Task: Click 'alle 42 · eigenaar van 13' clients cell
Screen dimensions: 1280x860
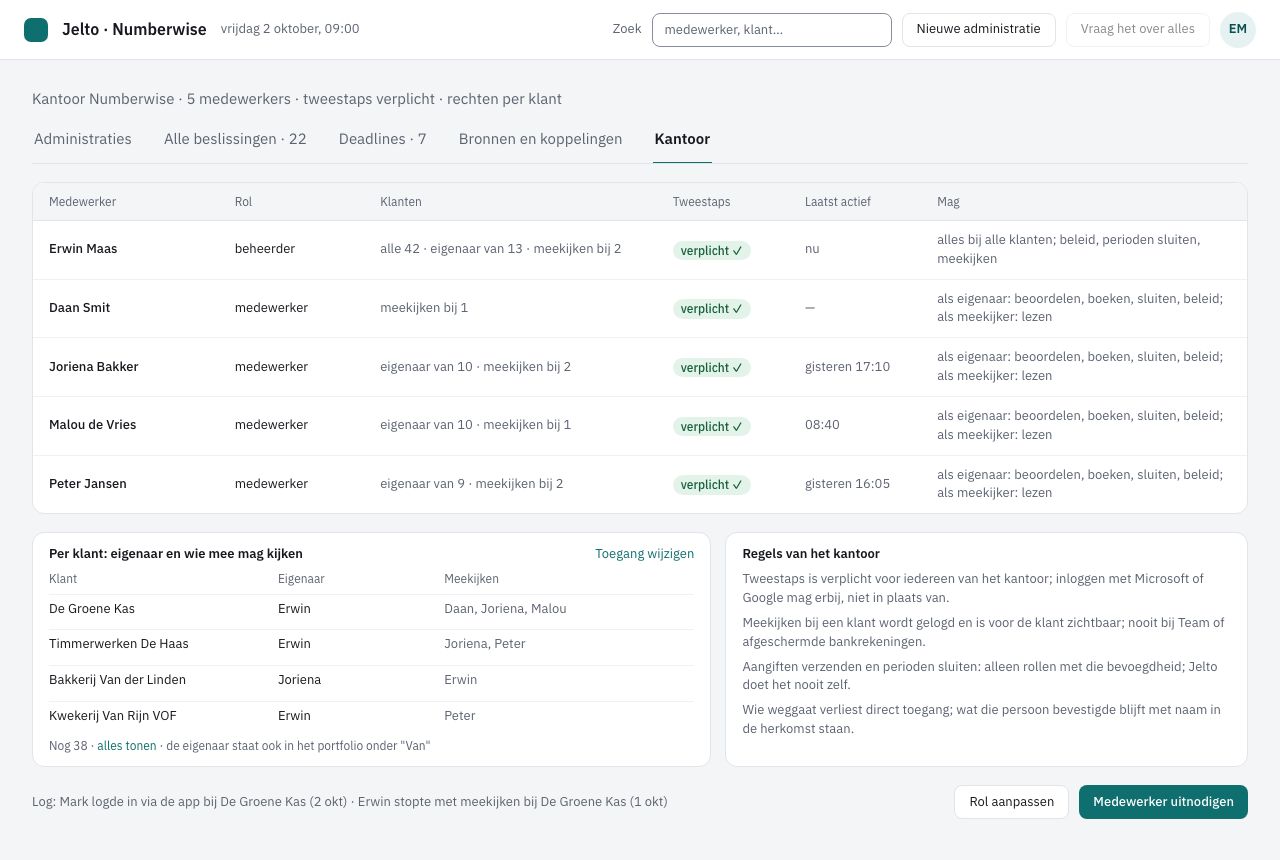Action: click(x=501, y=249)
